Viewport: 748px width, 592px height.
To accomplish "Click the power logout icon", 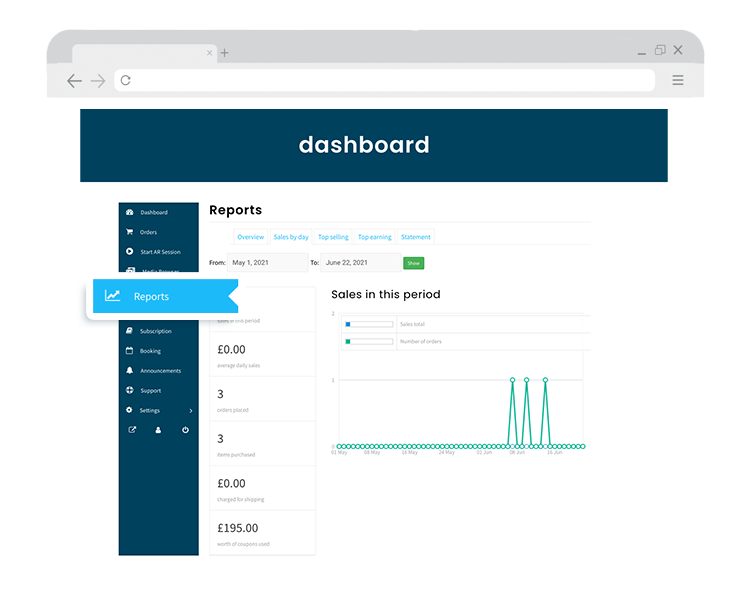I will 185,430.
